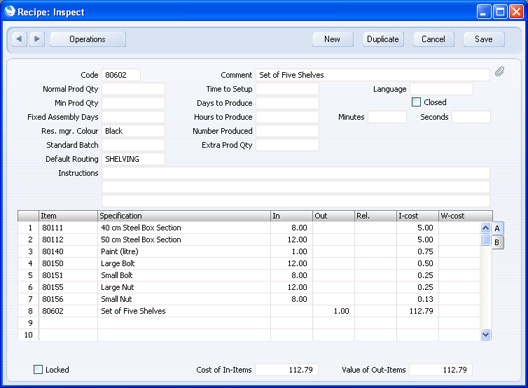The height and width of the screenshot is (388, 528).
Task: Focus the Seconds field
Action: point(471,117)
